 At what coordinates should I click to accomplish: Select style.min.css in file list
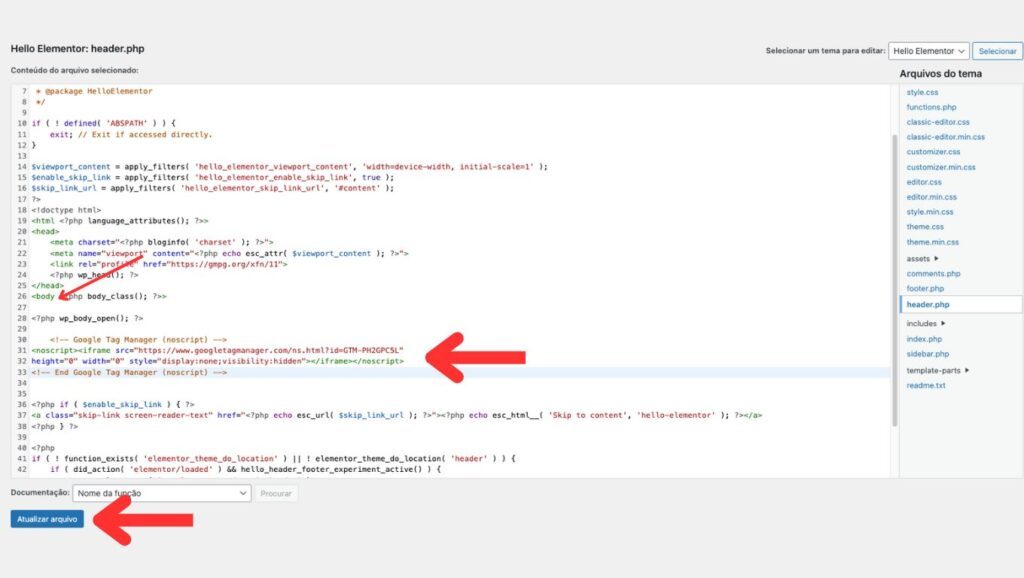coord(929,212)
